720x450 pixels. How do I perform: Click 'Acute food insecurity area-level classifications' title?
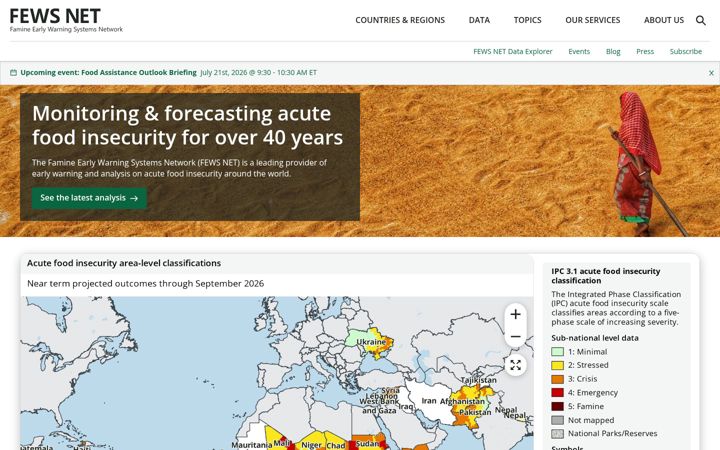tap(124, 263)
